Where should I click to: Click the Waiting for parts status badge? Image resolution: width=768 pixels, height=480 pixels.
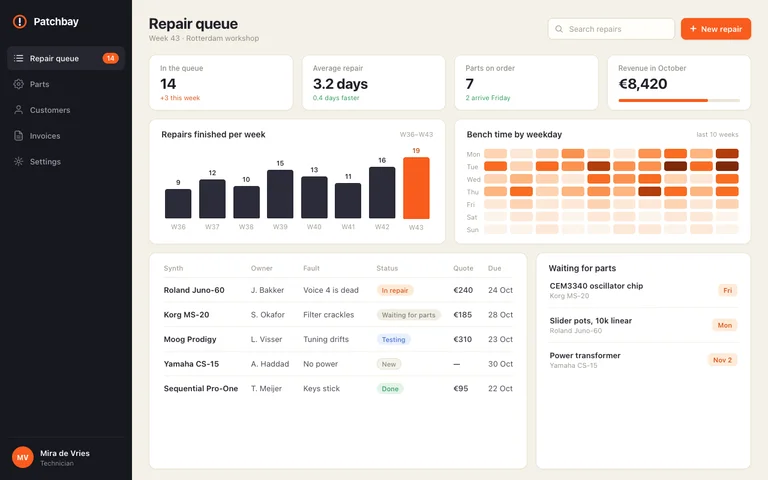(x=408, y=315)
